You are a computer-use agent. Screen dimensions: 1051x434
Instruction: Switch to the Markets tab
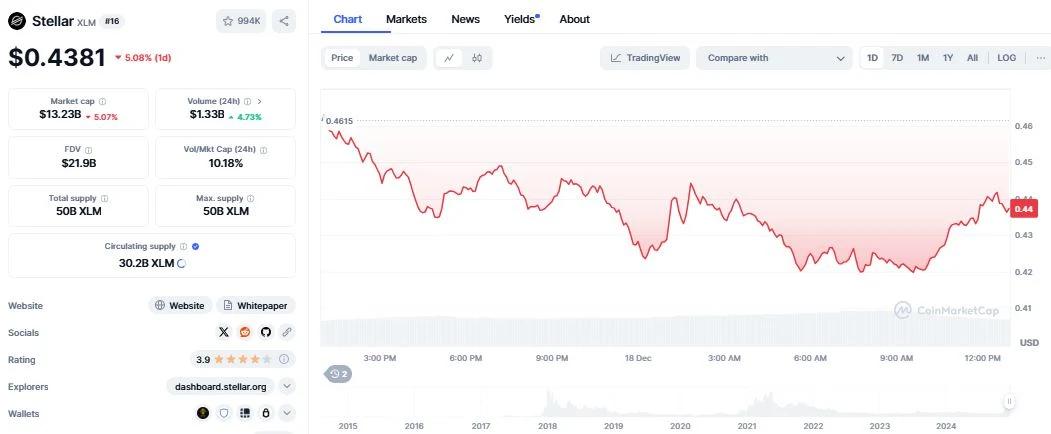[406, 19]
